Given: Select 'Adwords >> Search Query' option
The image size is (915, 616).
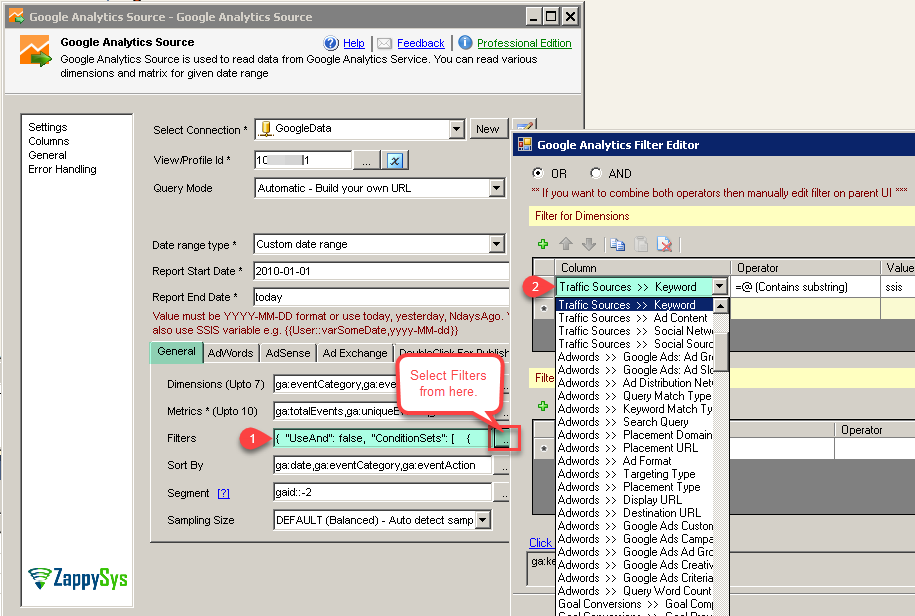Looking at the screenshot, I should [x=634, y=422].
